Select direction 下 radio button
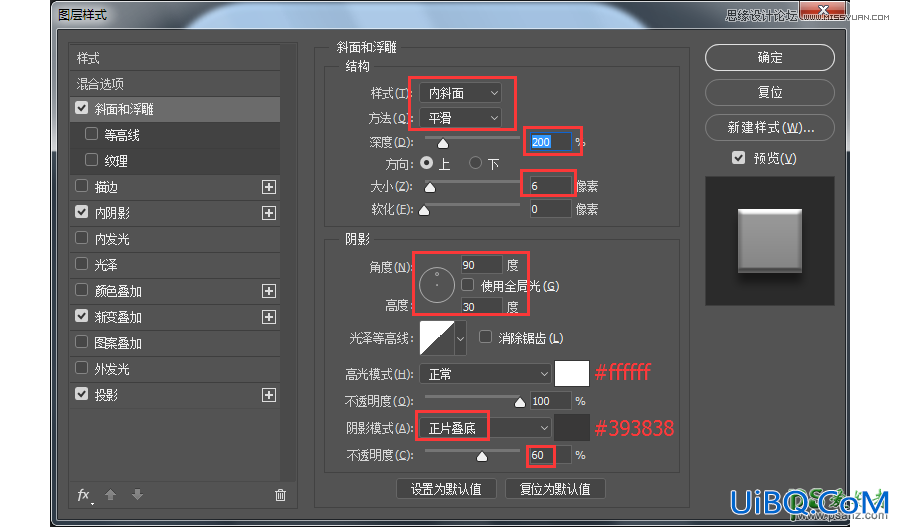 [475, 163]
